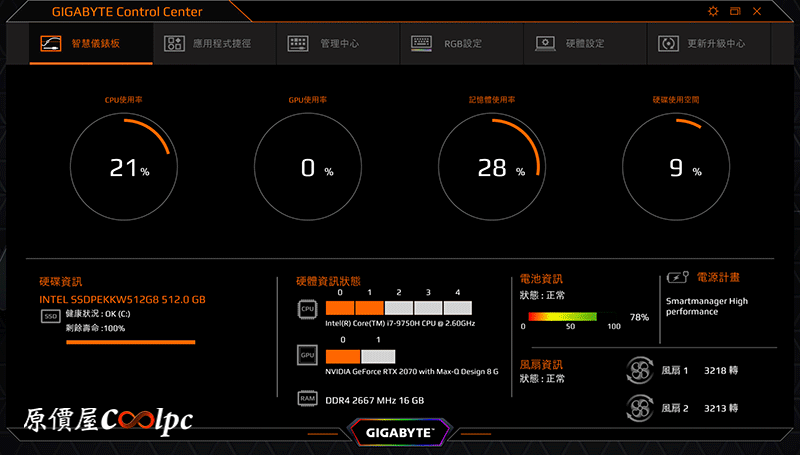Click the memory usage 28% gauge
800x455 pixels.
[492, 167]
